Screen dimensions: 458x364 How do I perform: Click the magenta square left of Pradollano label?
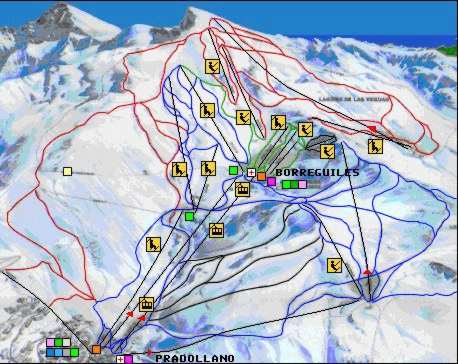click(x=128, y=359)
